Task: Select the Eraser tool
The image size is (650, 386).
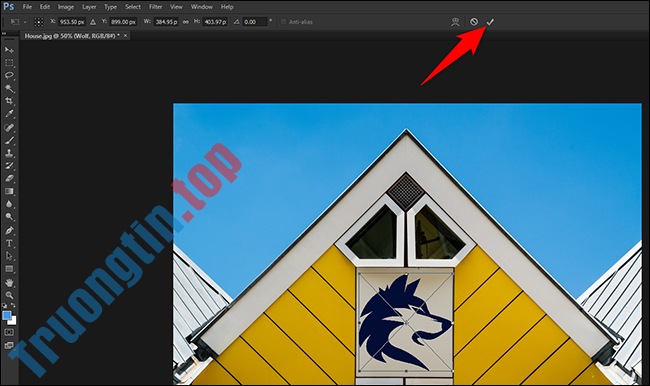Action: [x=9, y=179]
